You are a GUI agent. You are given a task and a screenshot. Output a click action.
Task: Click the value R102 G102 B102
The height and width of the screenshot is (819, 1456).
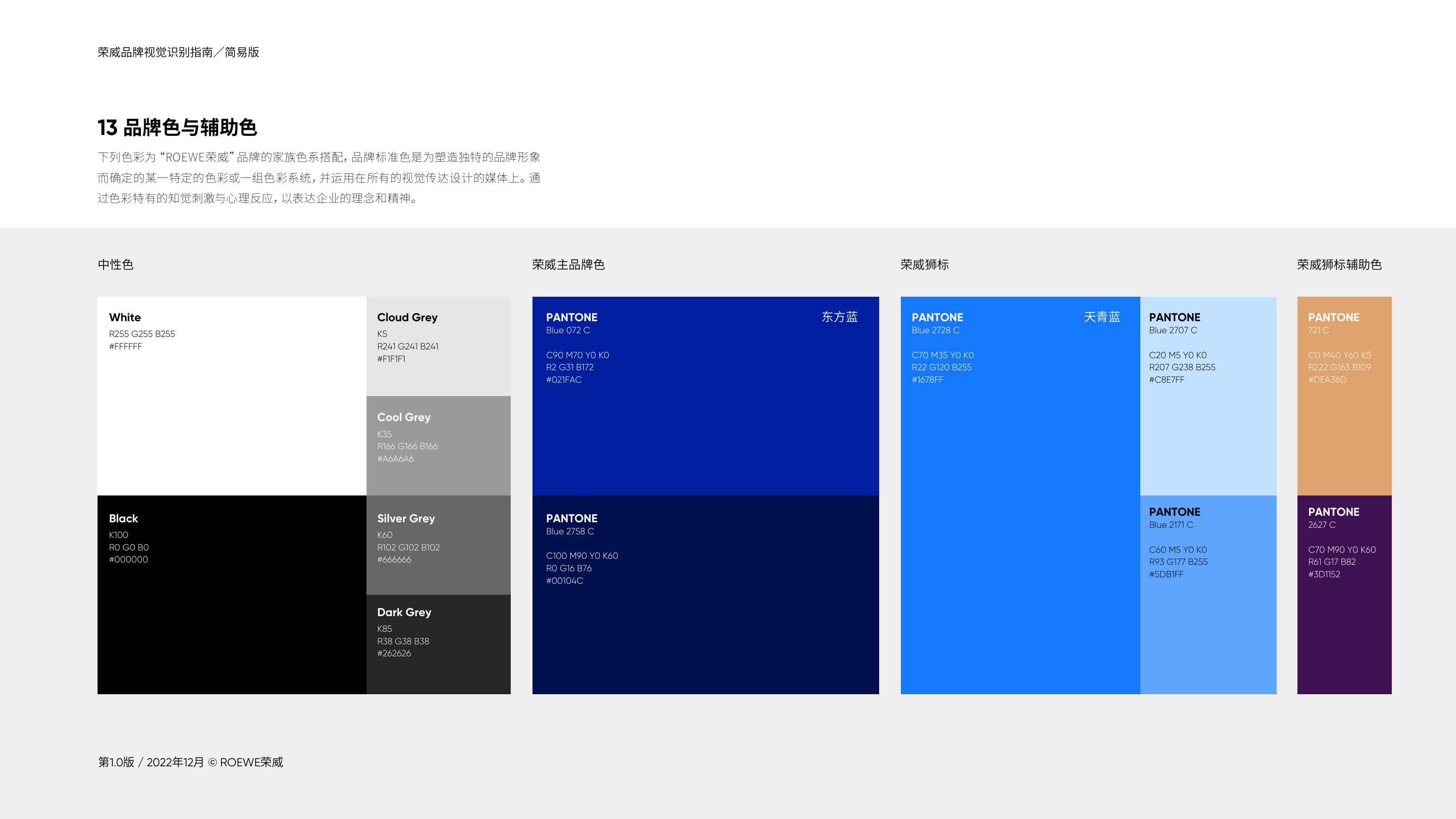point(408,548)
